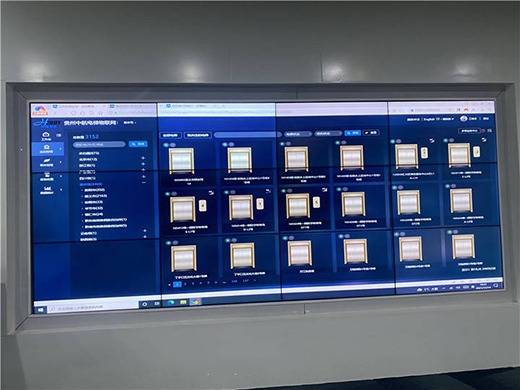This screenshot has width=520, height=390.
Task: Click the corner signal icon on second-row first elevator card
Action: point(211,192)
